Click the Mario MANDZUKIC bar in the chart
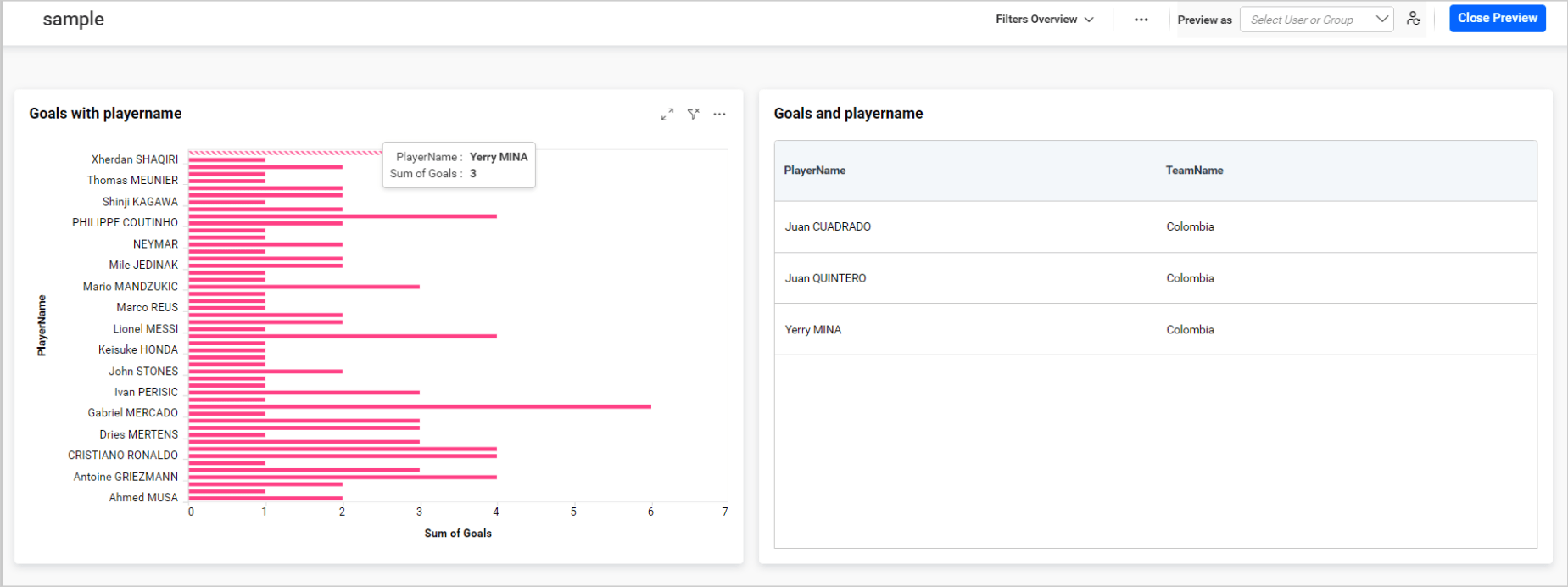The height and width of the screenshot is (587, 1568). (303, 287)
